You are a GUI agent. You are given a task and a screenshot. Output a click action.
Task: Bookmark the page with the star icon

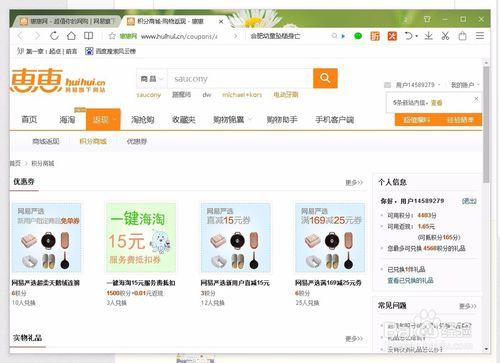point(112,36)
